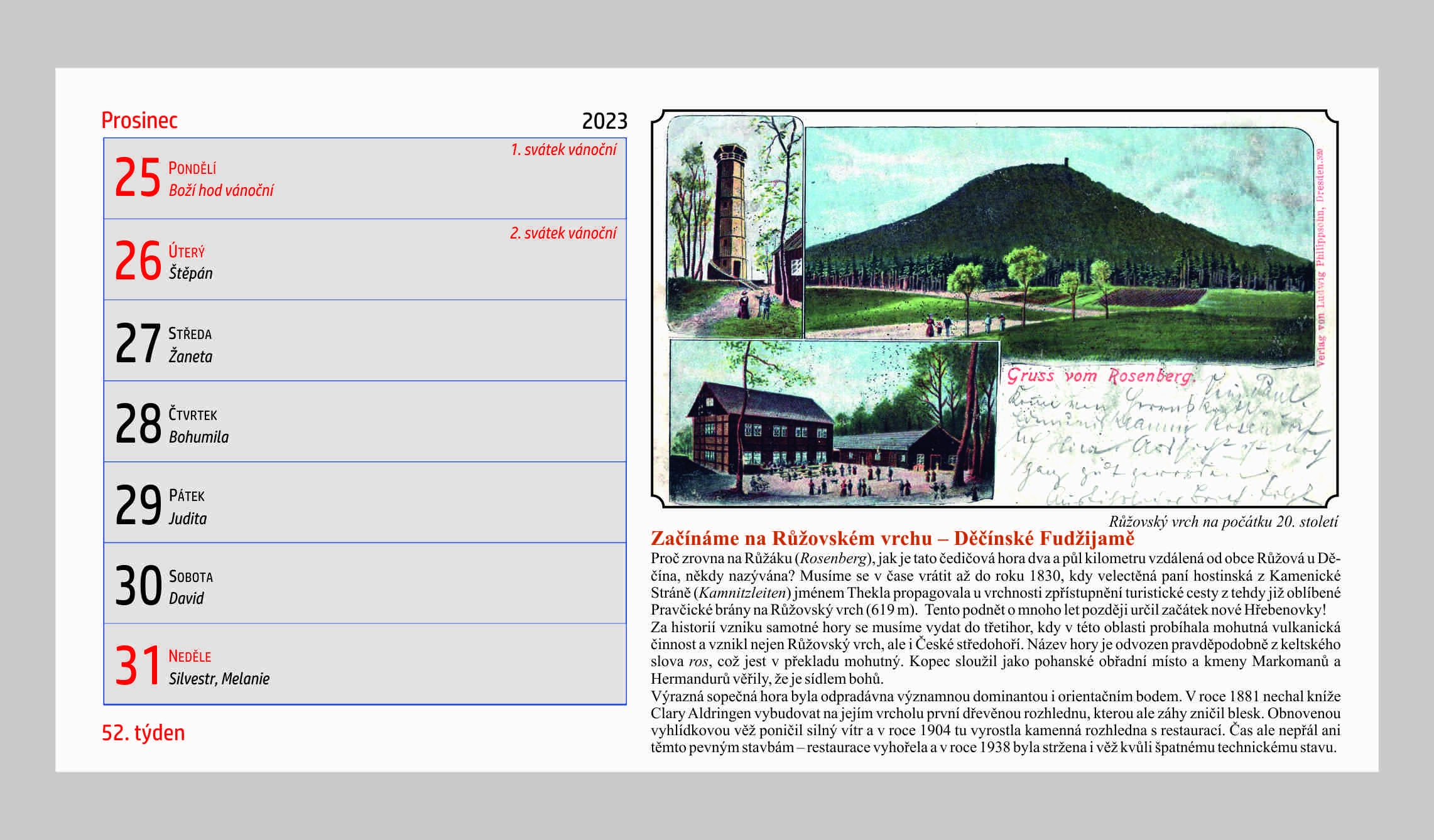The width and height of the screenshot is (1434, 840).
Task: Click the name 'Žaneta'
Action: tap(190, 356)
